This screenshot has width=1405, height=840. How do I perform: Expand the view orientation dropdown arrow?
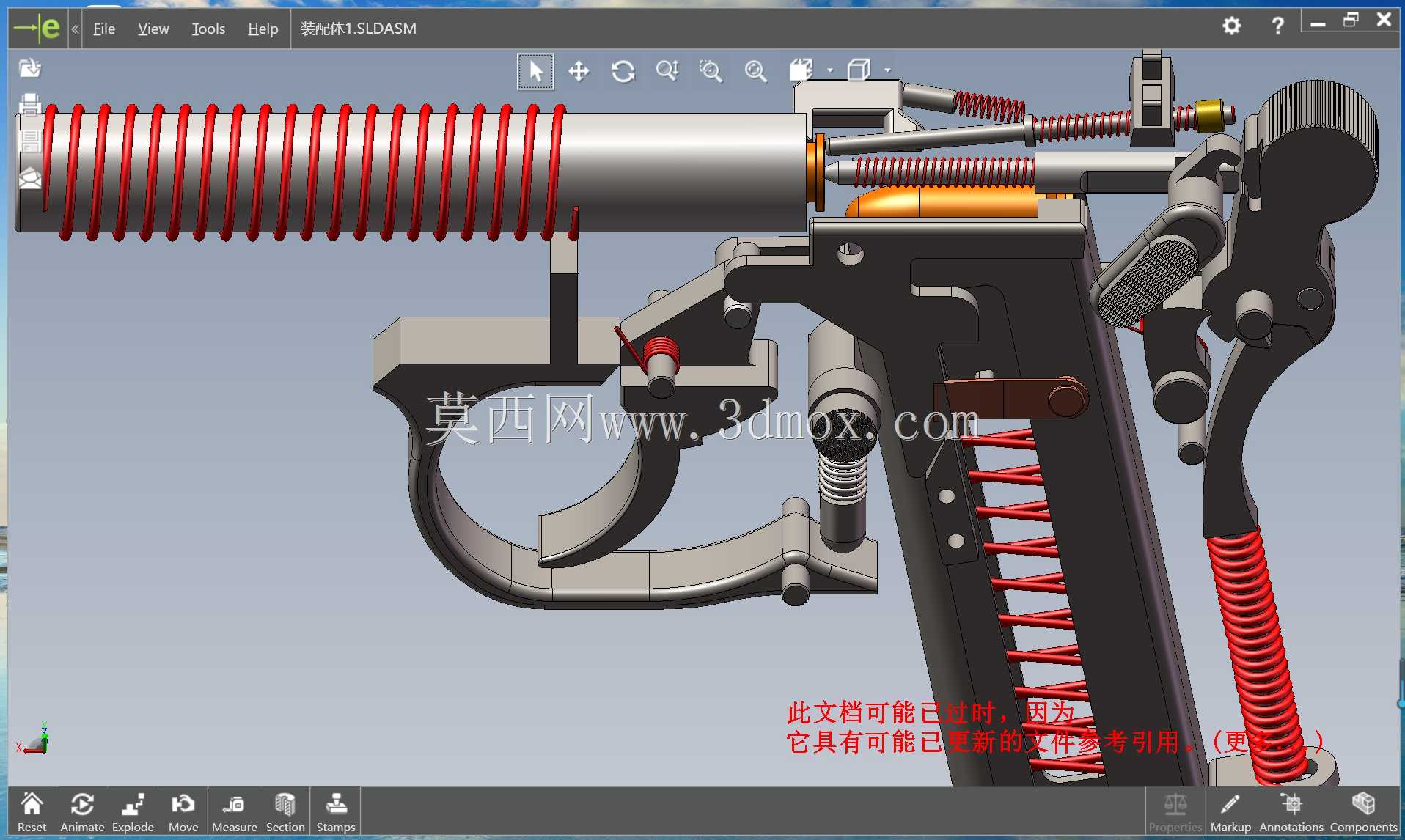pos(830,70)
